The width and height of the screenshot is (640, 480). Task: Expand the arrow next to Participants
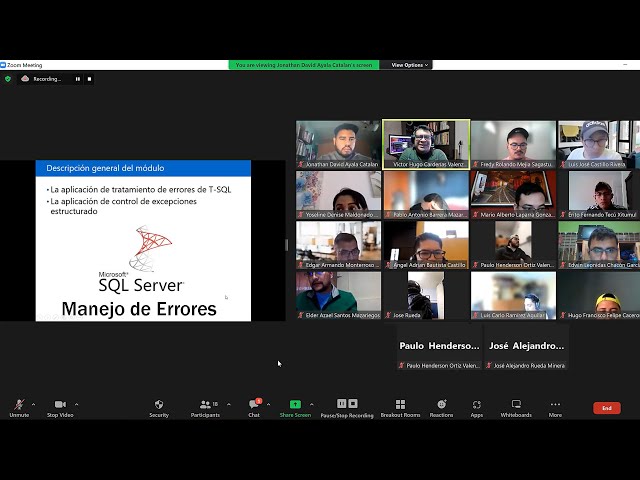(229, 404)
